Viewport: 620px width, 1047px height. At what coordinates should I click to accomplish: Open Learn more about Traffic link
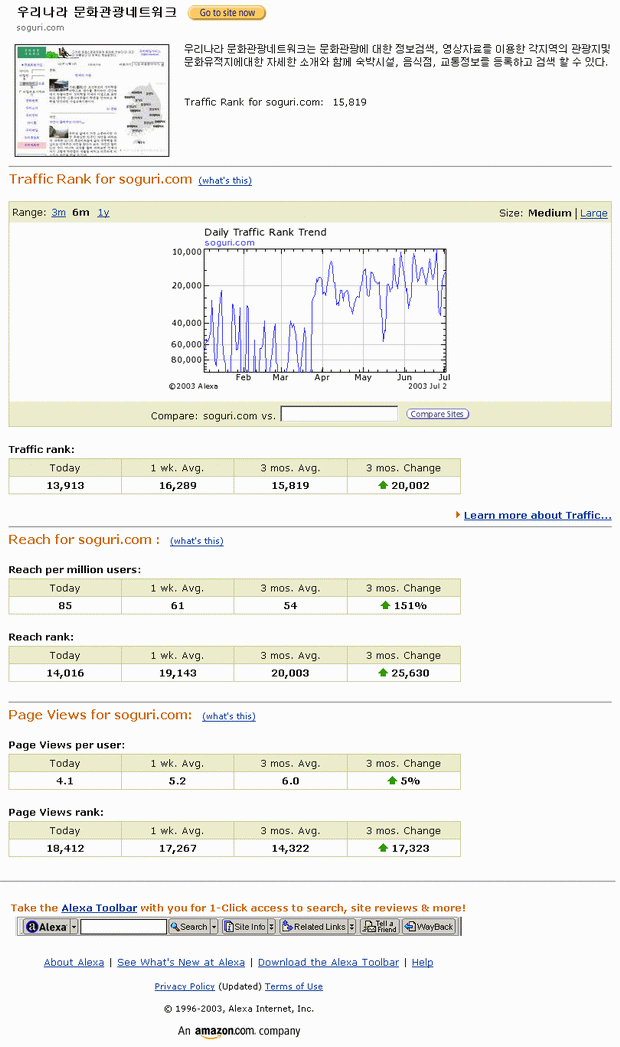tap(537, 515)
